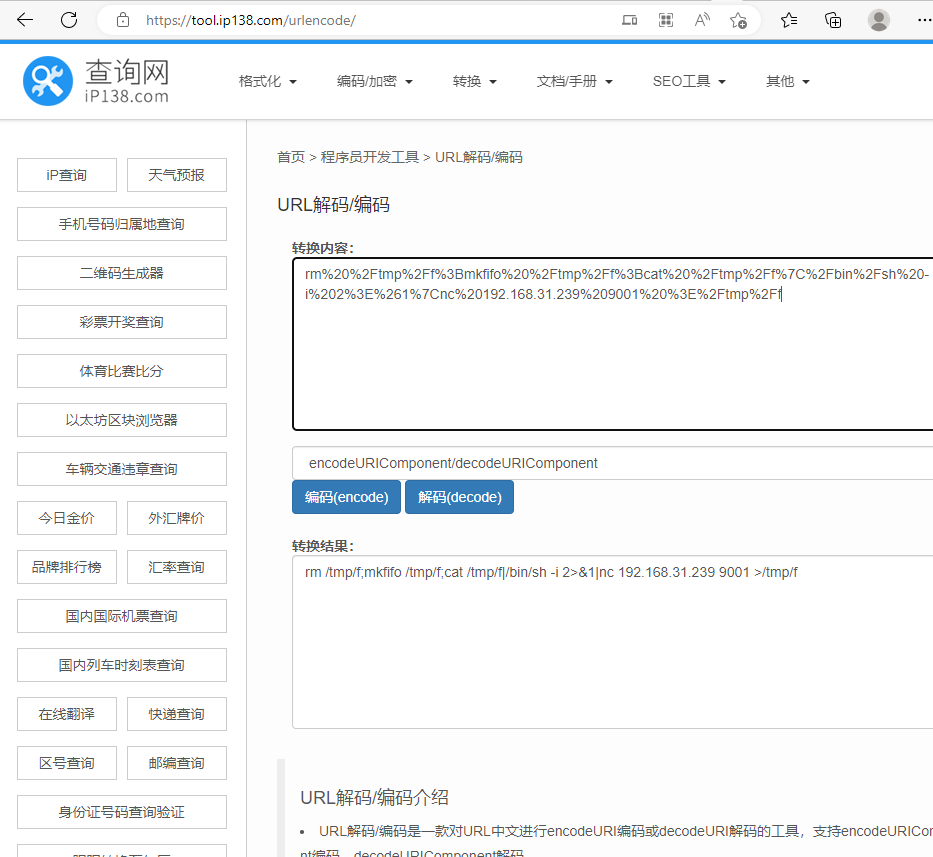Click the URL解码/编码 breadcrumb text
Screen dimensions: 933x857
click(x=479, y=157)
